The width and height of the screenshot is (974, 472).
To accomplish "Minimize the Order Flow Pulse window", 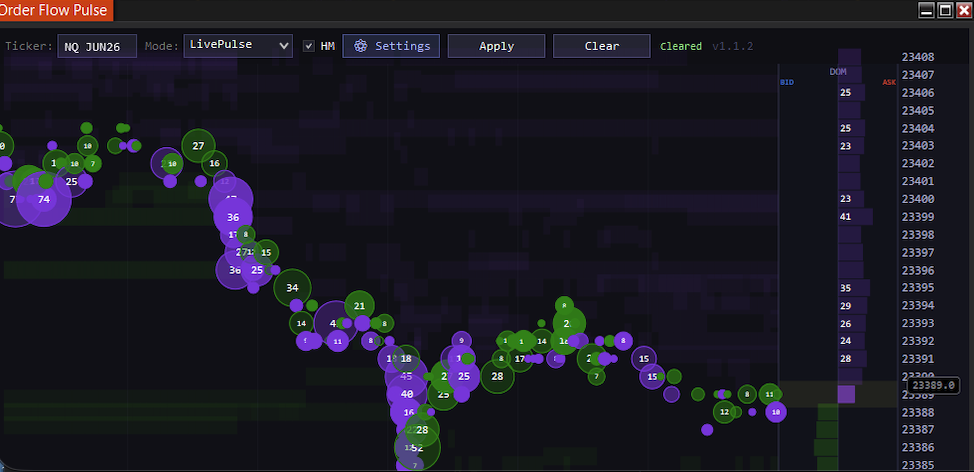I will coord(926,10).
